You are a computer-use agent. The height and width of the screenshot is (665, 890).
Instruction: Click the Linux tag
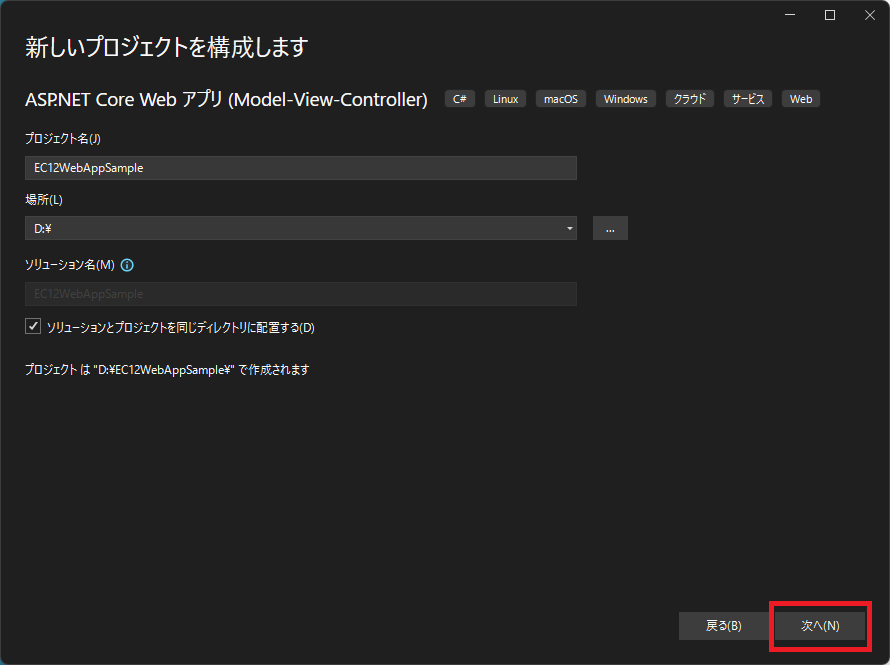pos(505,99)
